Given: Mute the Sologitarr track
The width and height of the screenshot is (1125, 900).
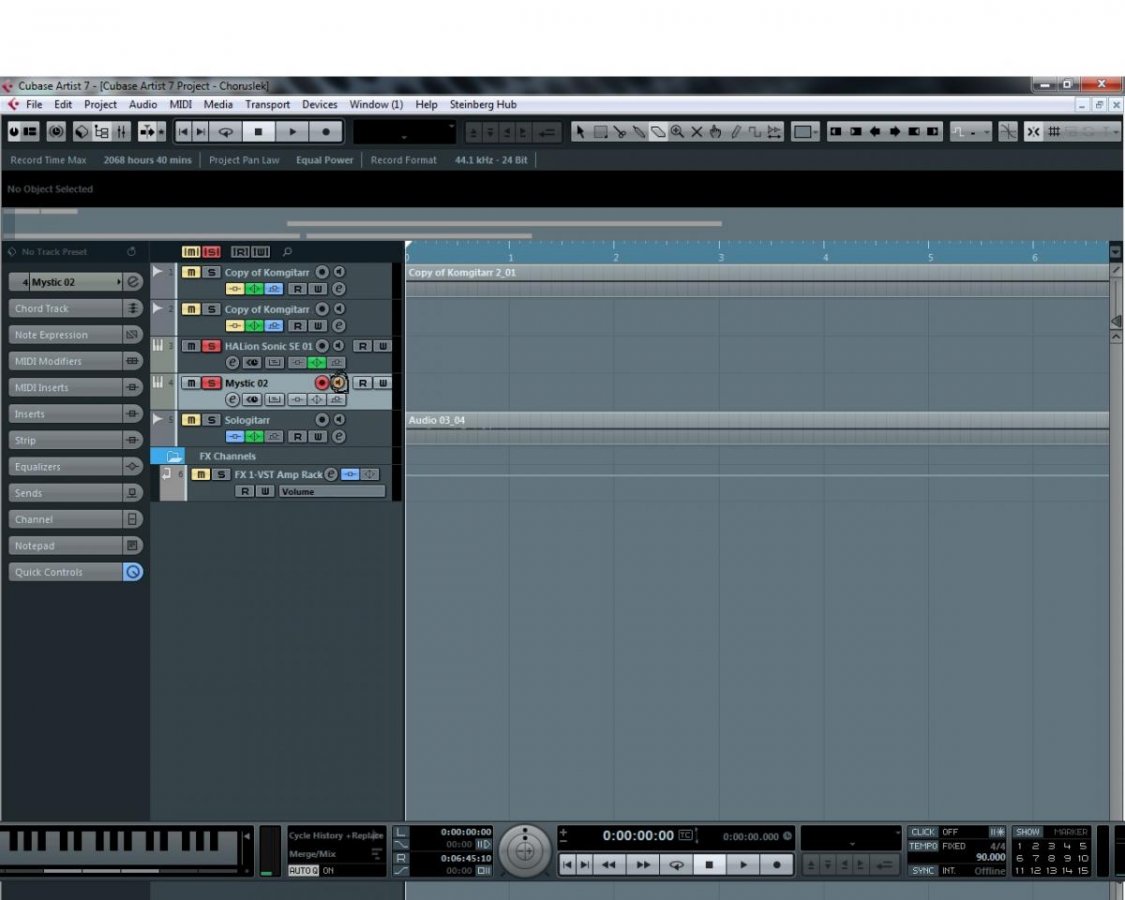Looking at the screenshot, I should 191,420.
